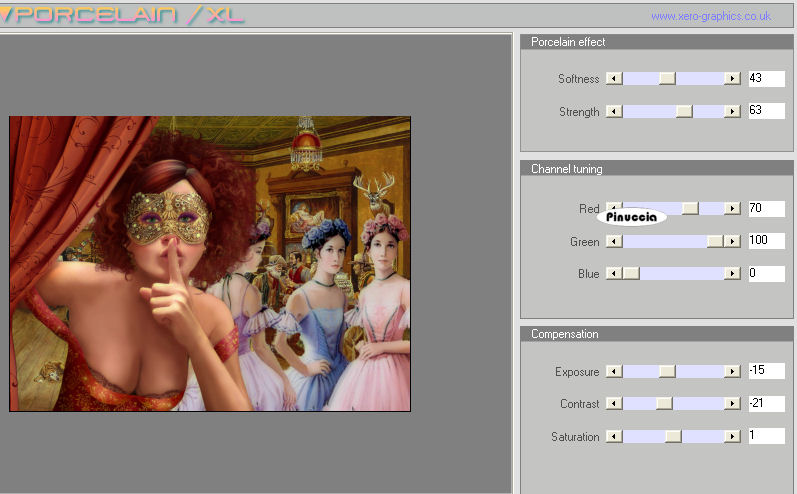Click the Saturation right arrow button
Screen dimensions: 797x494
(732, 436)
